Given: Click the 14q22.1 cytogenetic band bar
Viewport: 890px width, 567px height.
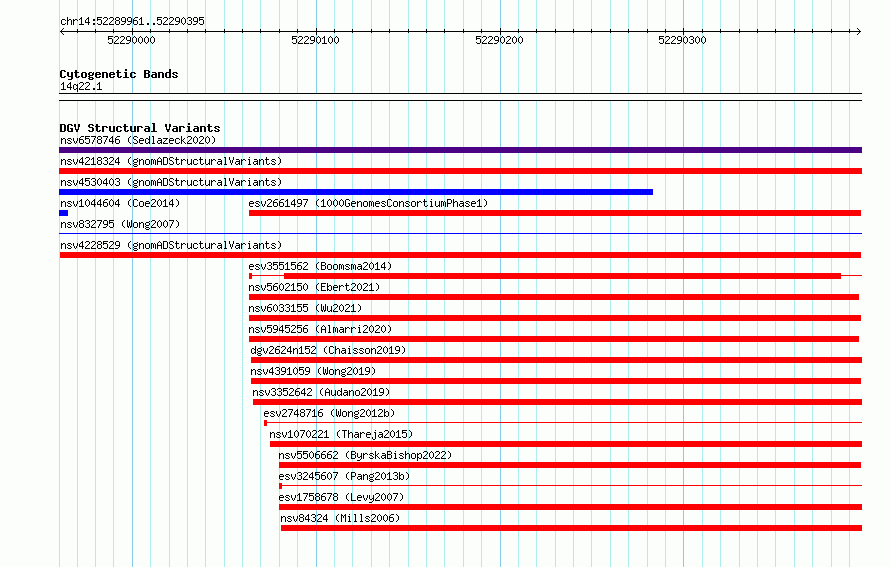Looking at the screenshot, I should pos(460,97).
